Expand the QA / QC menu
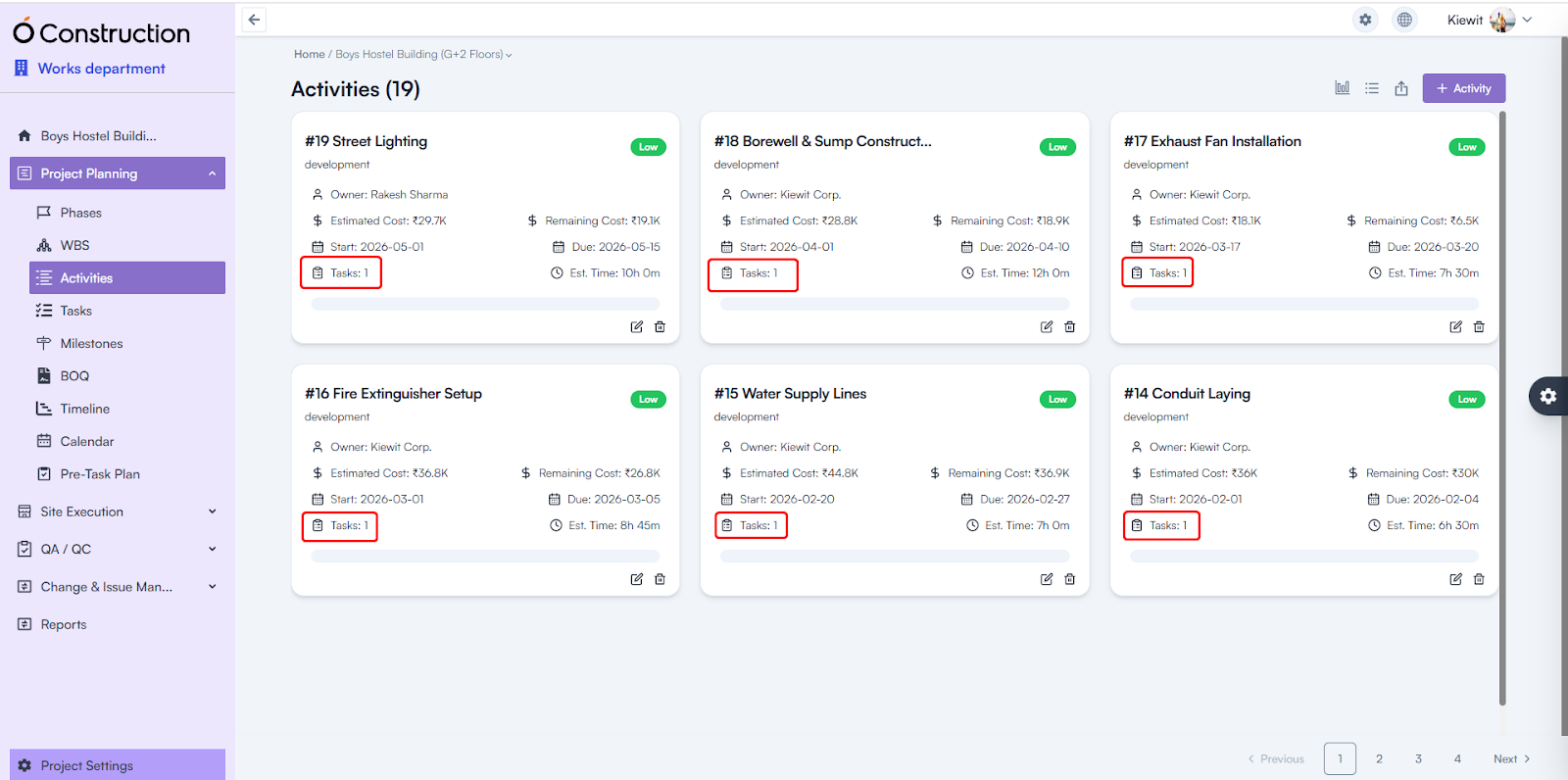1568x780 pixels. 212,549
